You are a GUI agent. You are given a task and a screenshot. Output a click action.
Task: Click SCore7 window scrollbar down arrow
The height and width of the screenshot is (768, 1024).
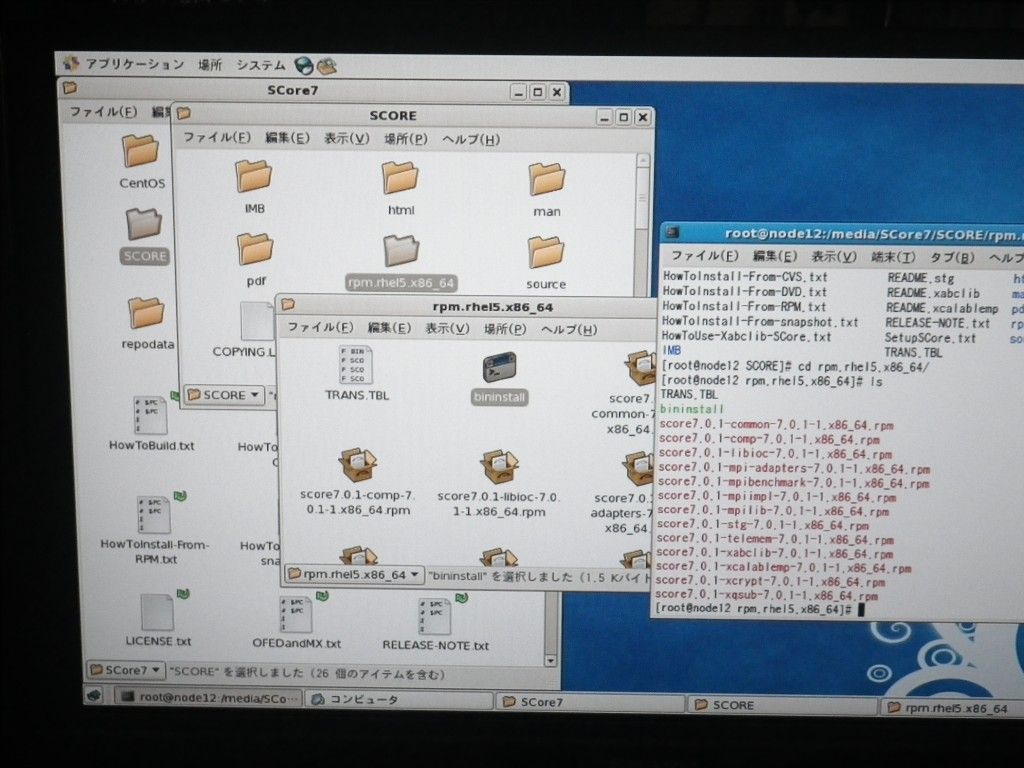pyautogui.click(x=551, y=661)
